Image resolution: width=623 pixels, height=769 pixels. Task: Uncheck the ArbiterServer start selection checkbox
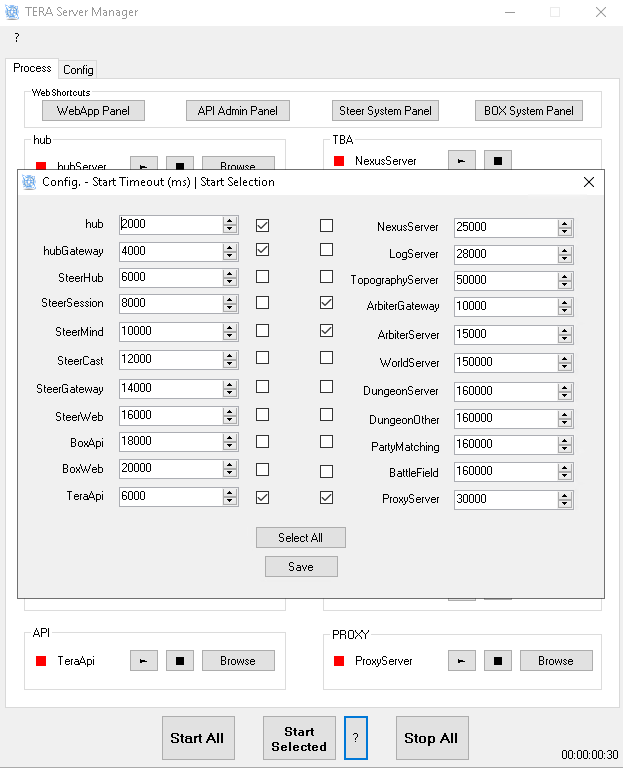[326, 331]
